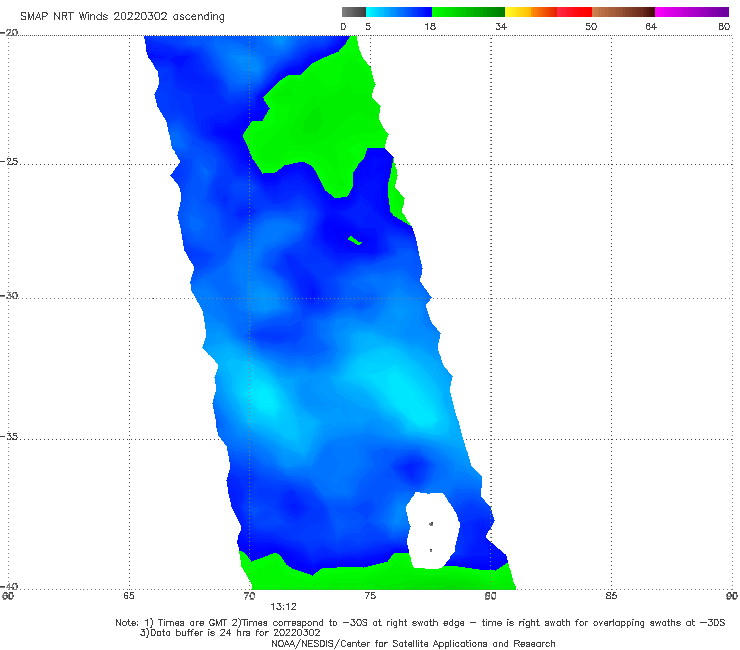740x650 pixels.
Task: Click the longitude label '70'
Action: [x=249, y=596]
